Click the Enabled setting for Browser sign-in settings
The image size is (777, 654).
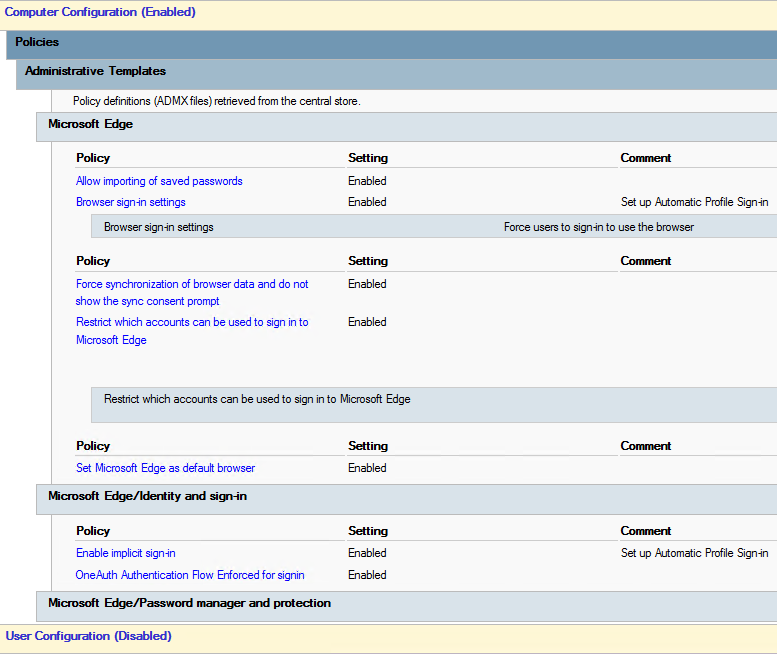367,202
